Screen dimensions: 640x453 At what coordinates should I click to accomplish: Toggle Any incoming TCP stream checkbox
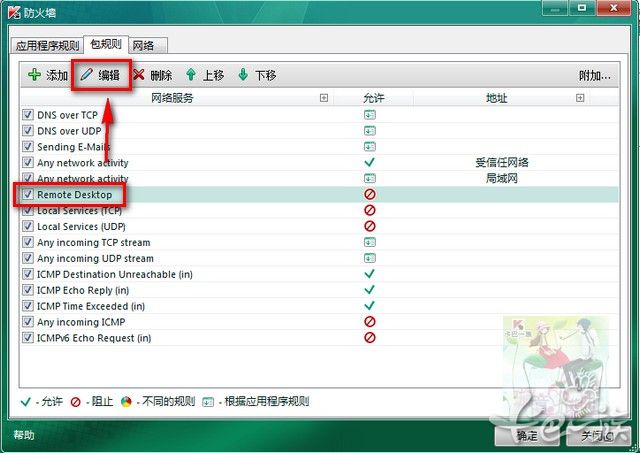click(28, 242)
